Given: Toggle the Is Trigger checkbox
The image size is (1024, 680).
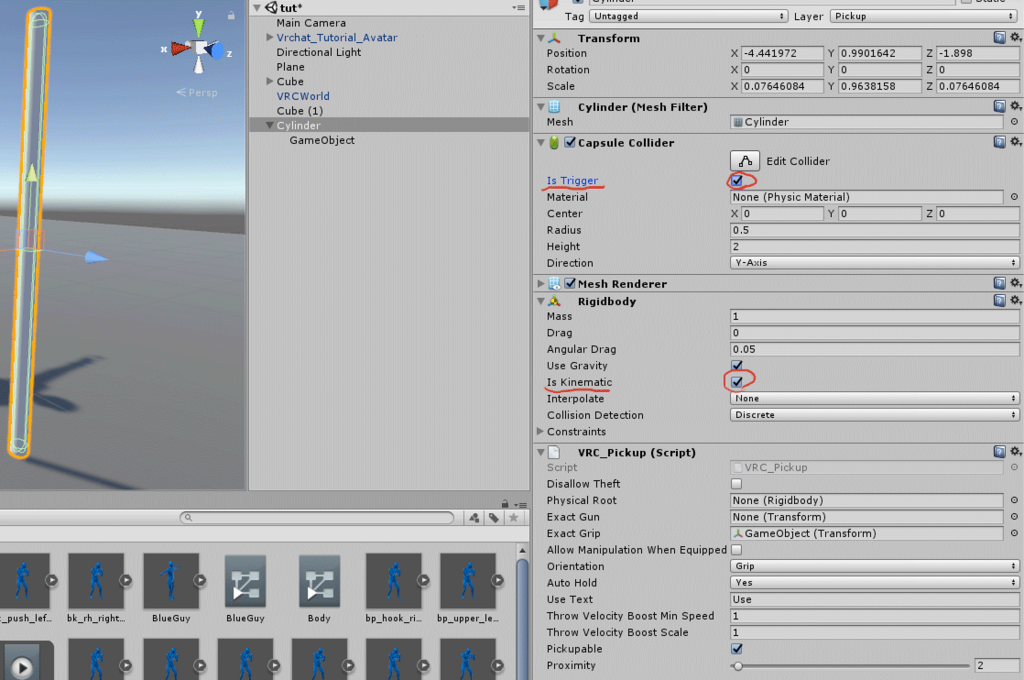Looking at the screenshot, I should (x=737, y=180).
